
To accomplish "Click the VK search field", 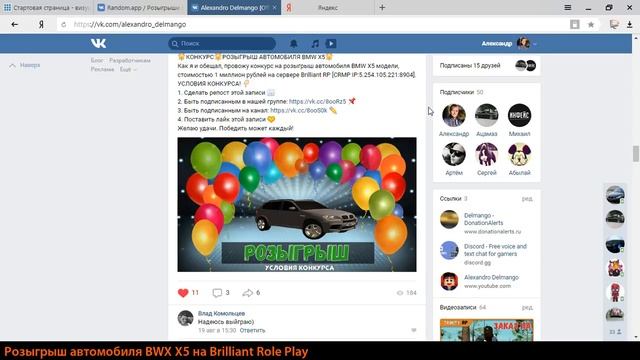I will pos(222,44).
